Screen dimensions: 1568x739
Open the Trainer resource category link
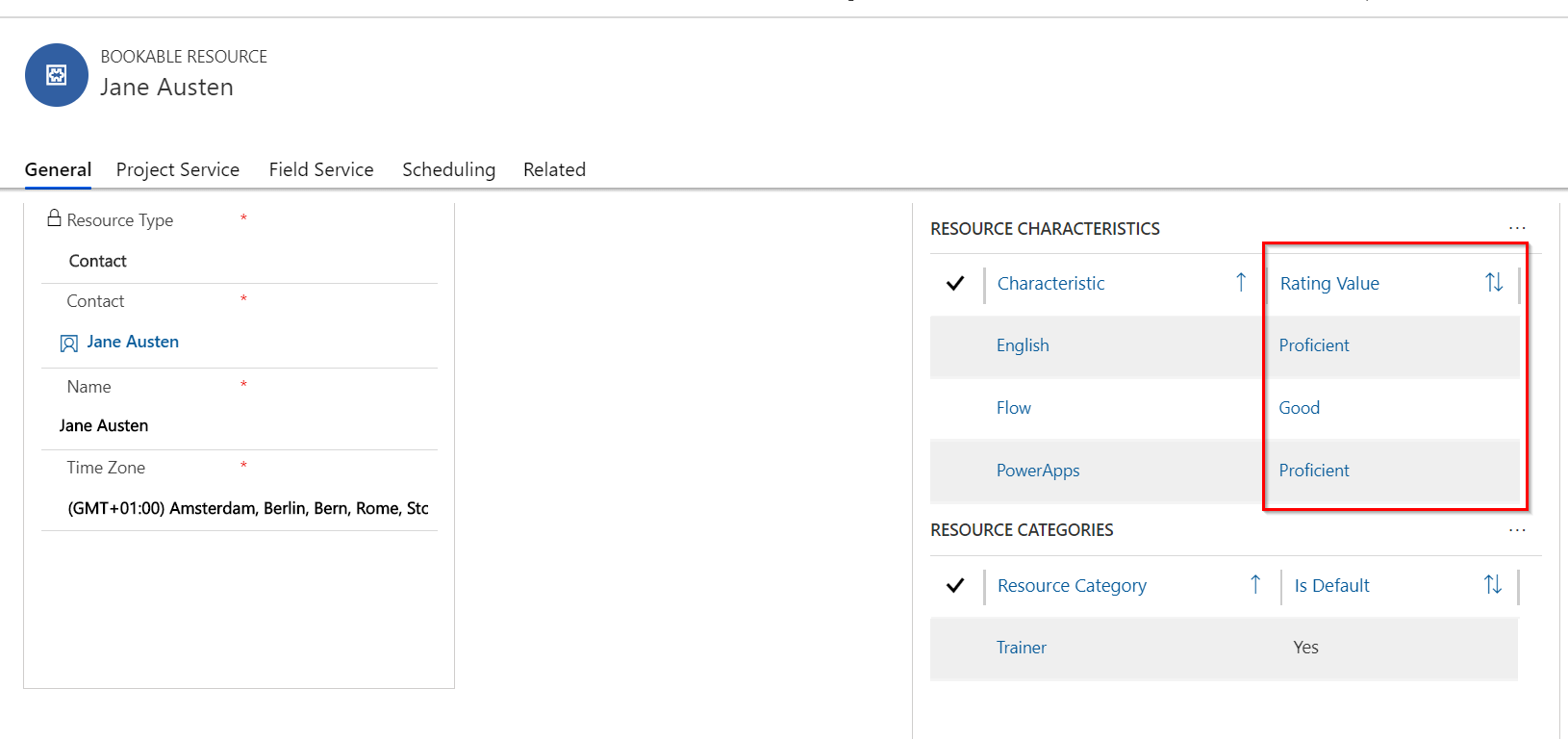coord(1021,648)
